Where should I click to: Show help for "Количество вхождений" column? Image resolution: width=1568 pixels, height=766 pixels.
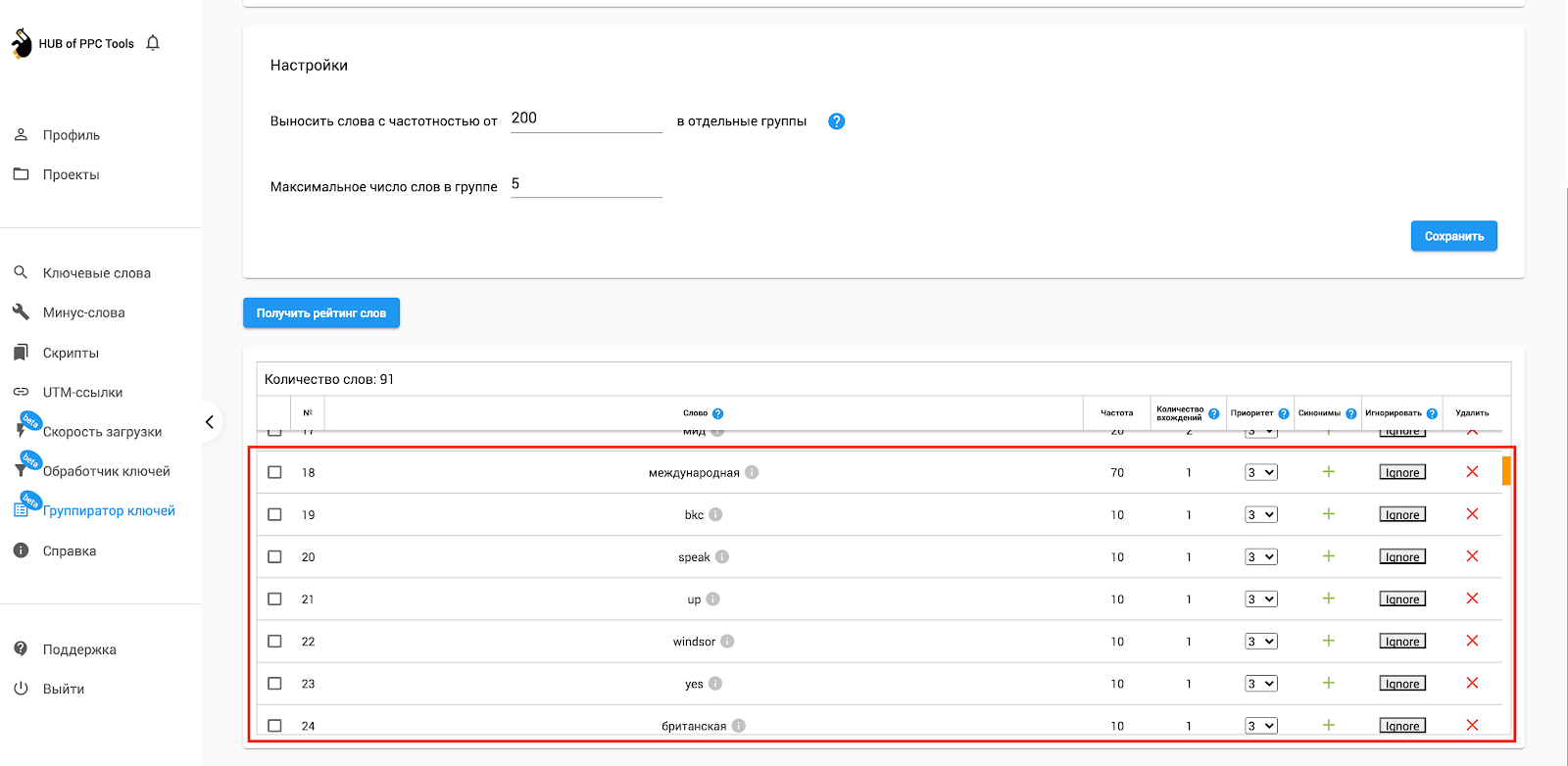pyautogui.click(x=1214, y=413)
